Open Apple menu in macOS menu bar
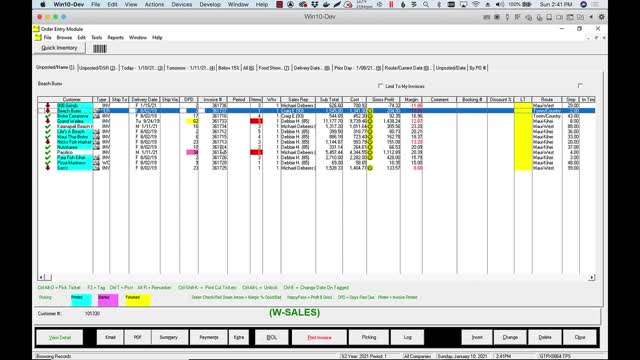 point(43,4)
